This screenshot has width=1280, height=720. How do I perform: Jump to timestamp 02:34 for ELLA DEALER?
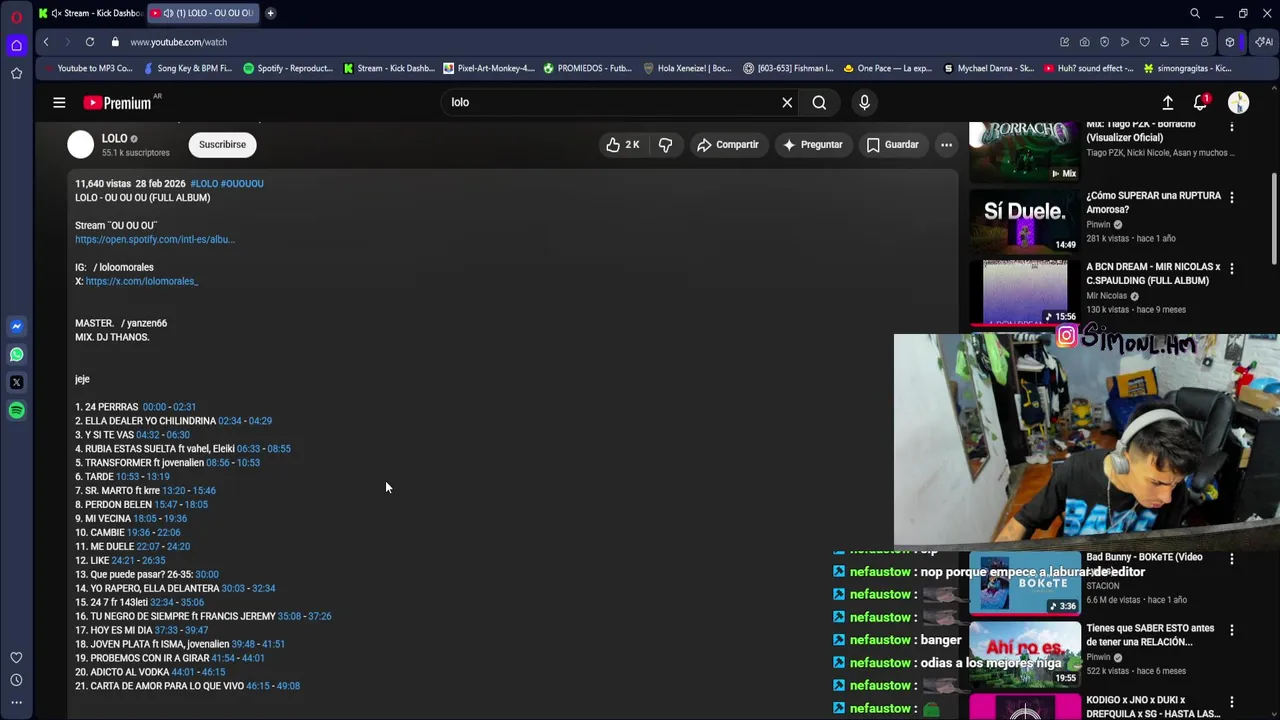pos(229,421)
